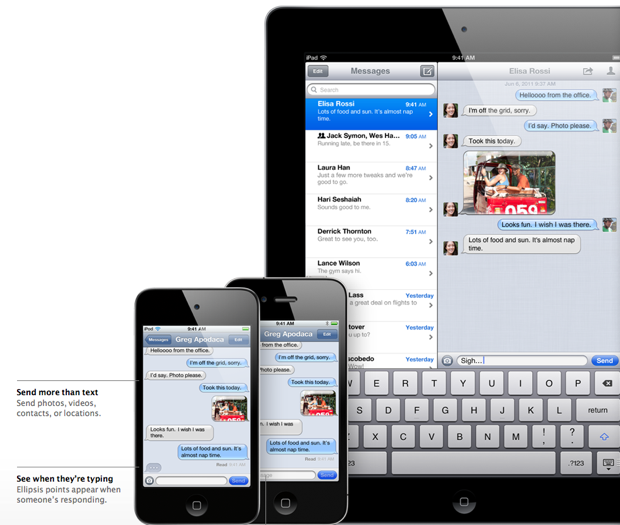Tap the Edit button on iPod touch
Screen dimensions: 620x525
point(238,340)
